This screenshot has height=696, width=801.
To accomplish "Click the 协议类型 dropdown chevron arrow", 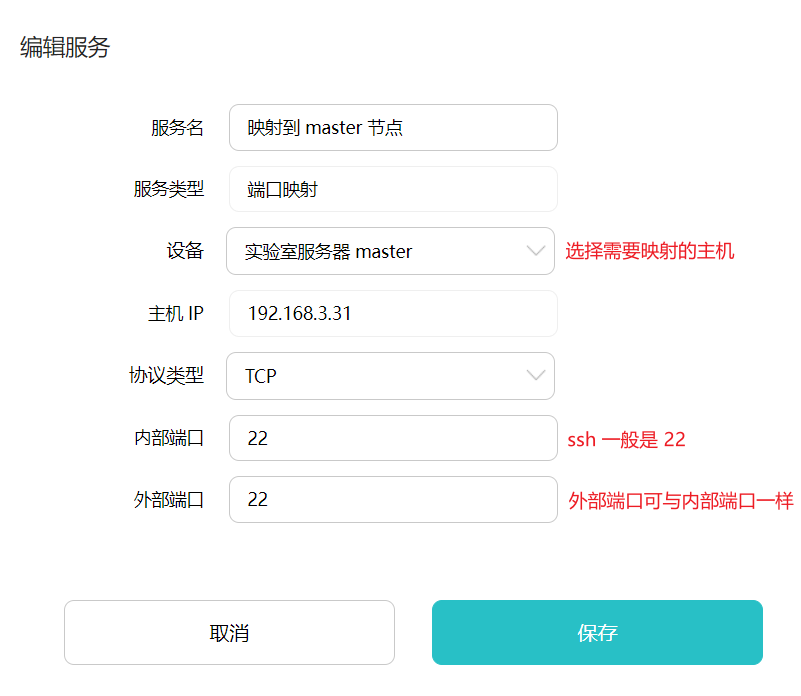I will pos(538,376).
